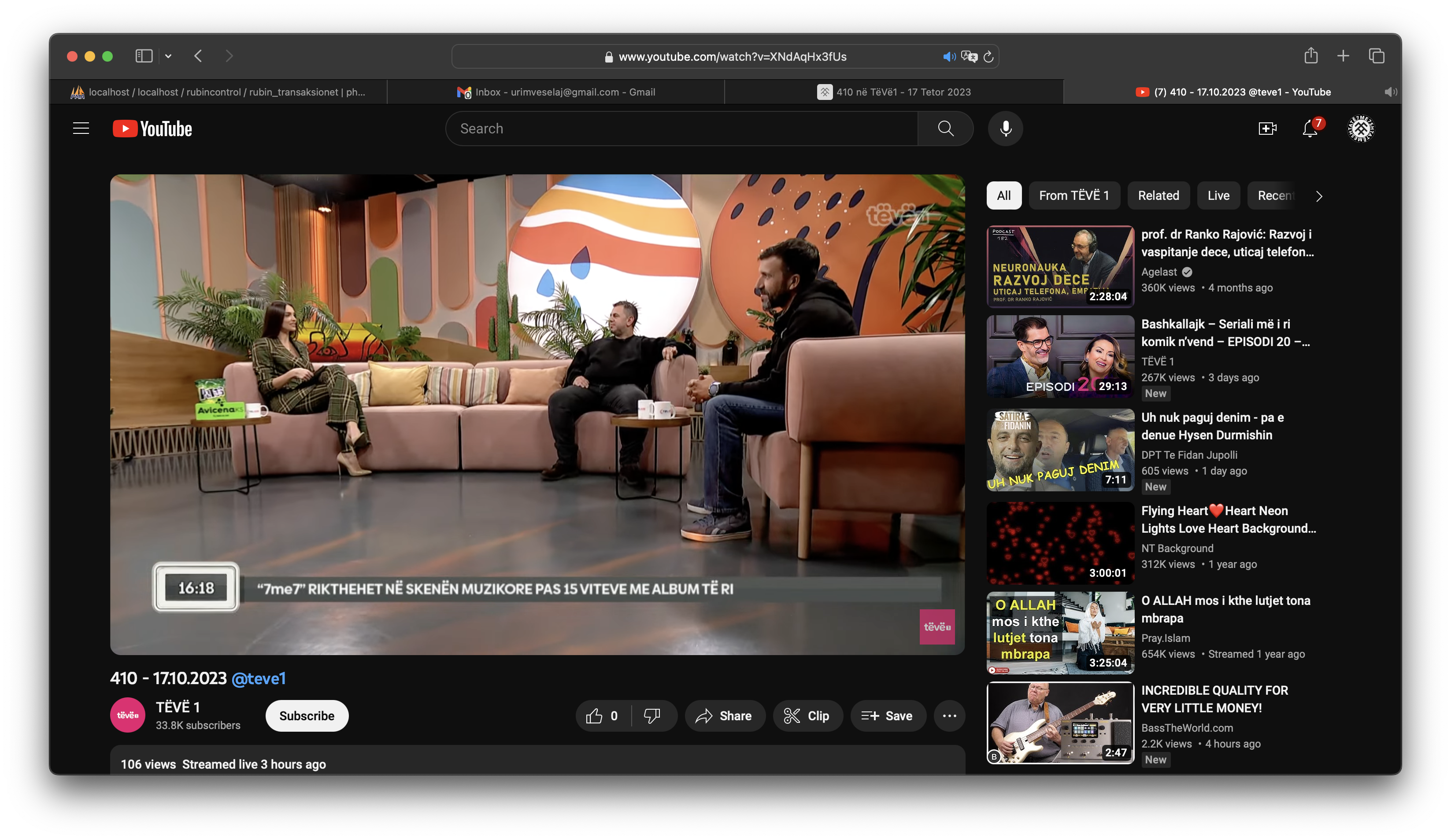Click '33.8K subscribers' text
The width and height of the screenshot is (1451, 840).
198,726
